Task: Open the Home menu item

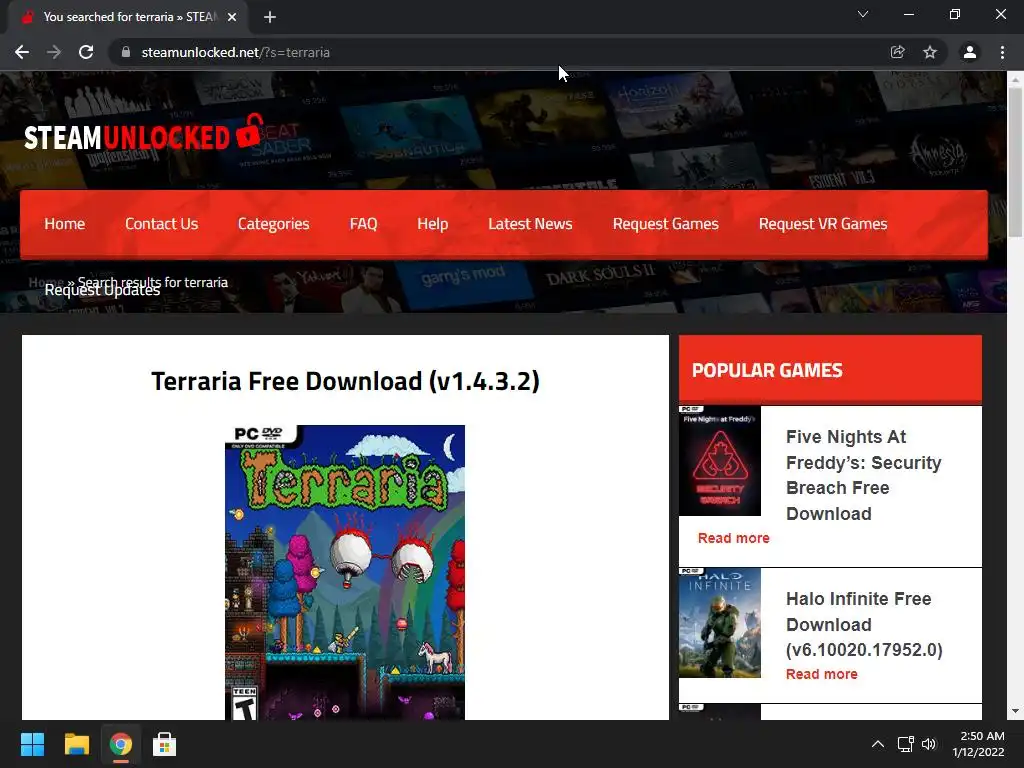Action: [65, 224]
